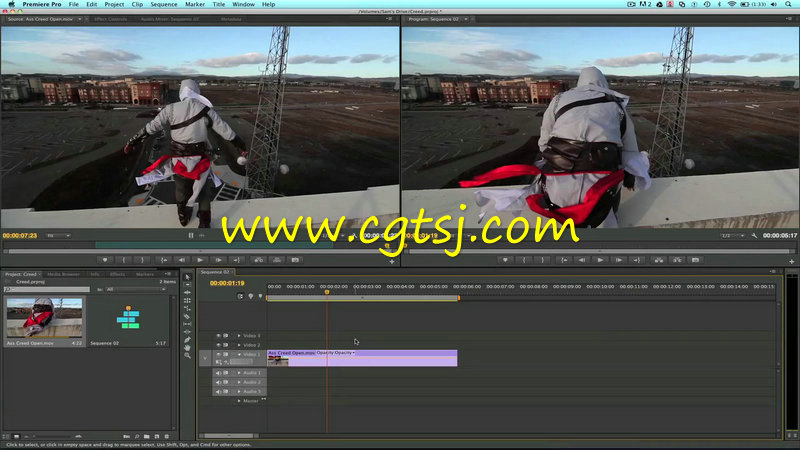The height and width of the screenshot is (450, 800).
Task: Open the Clip menu
Action: click(x=137, y=4)
